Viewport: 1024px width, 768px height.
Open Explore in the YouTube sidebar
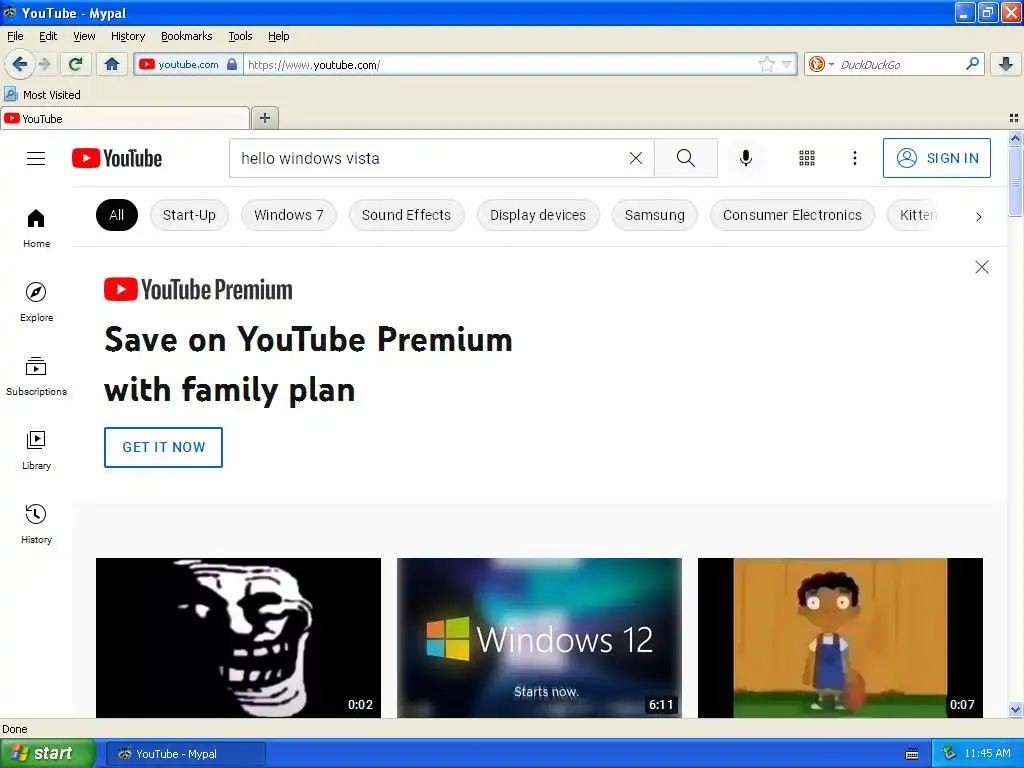36,302
